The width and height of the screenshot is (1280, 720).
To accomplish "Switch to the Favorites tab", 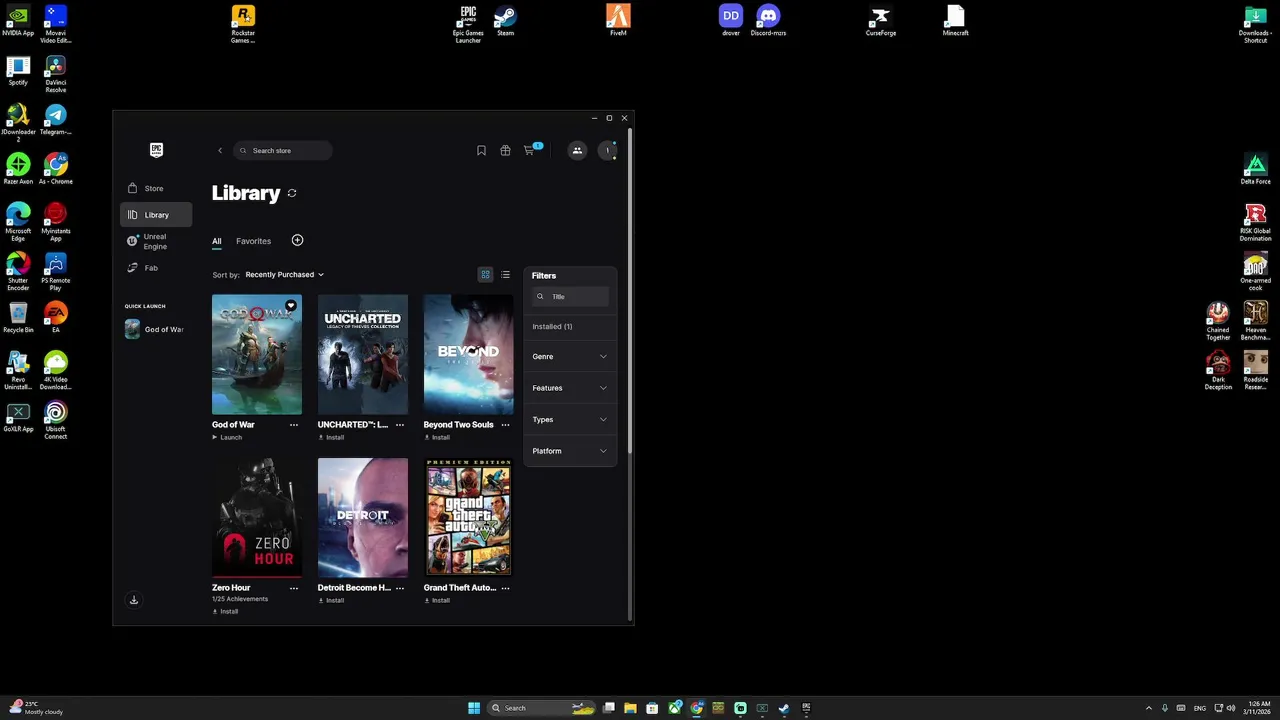I will coord(253,241).
